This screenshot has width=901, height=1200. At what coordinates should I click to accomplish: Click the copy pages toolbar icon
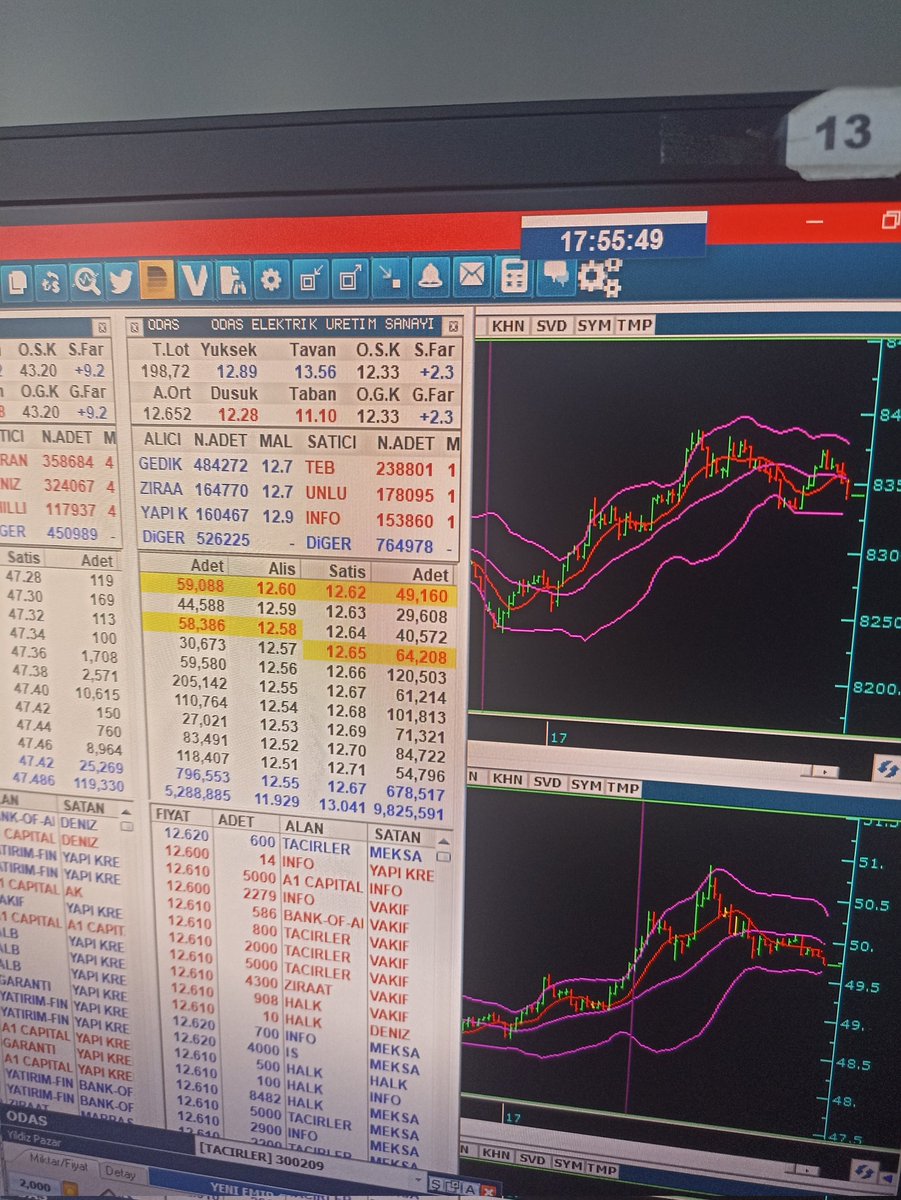click(17, 282)
